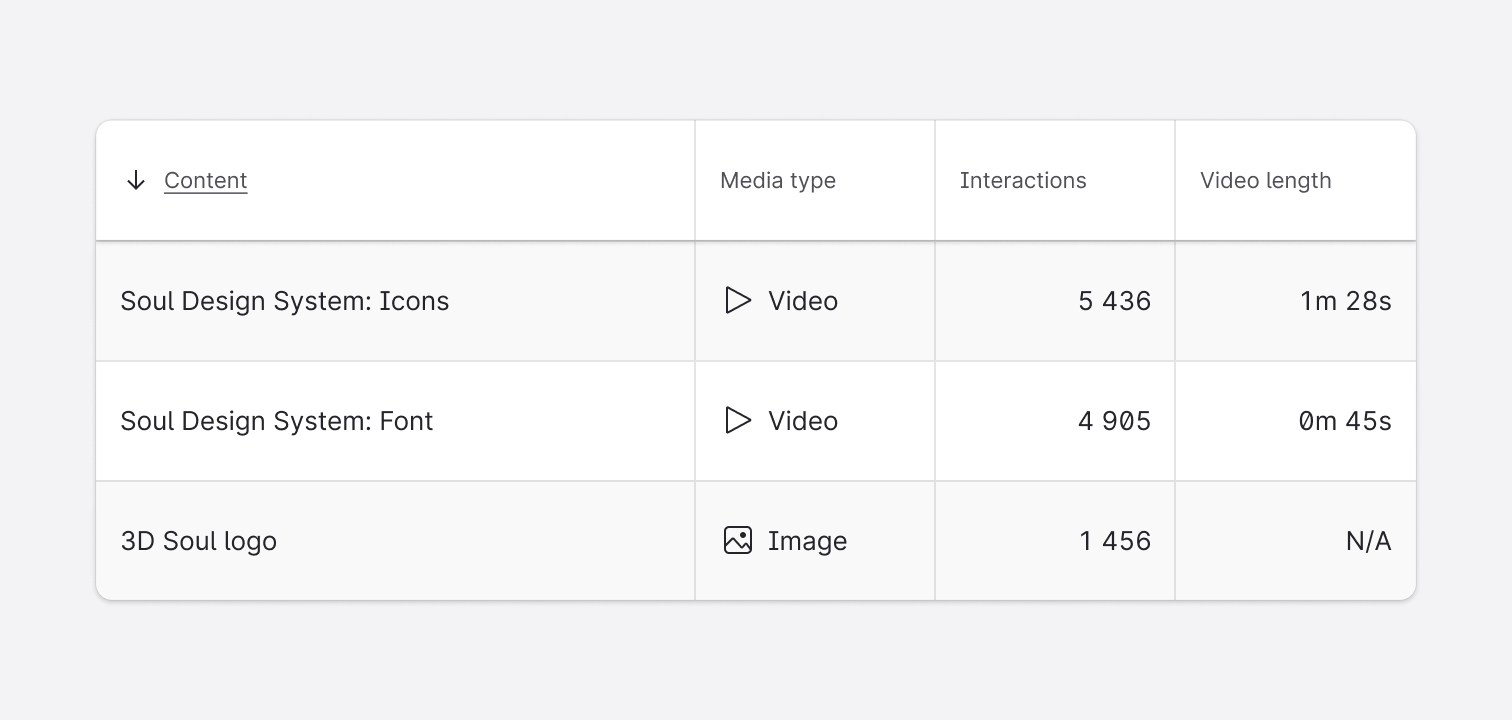Click the interactions value 4 905
Screen dimensions: 1512x720
click(x=1115, y=421)
